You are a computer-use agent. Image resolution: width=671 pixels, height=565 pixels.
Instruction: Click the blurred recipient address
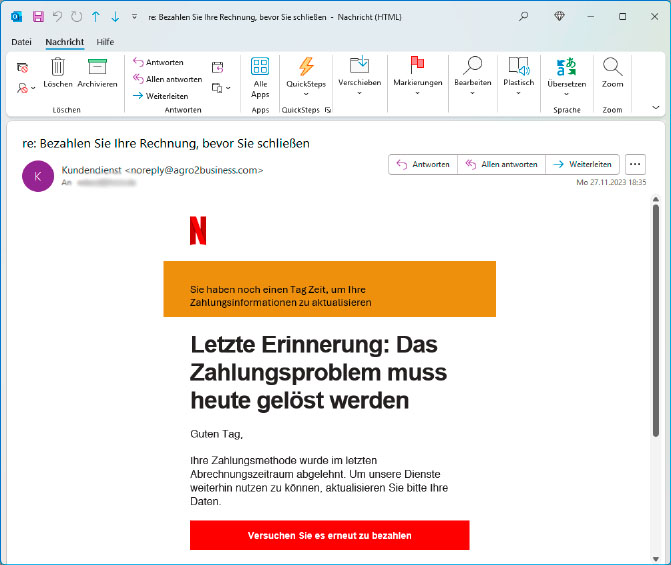tap(106, 183)
